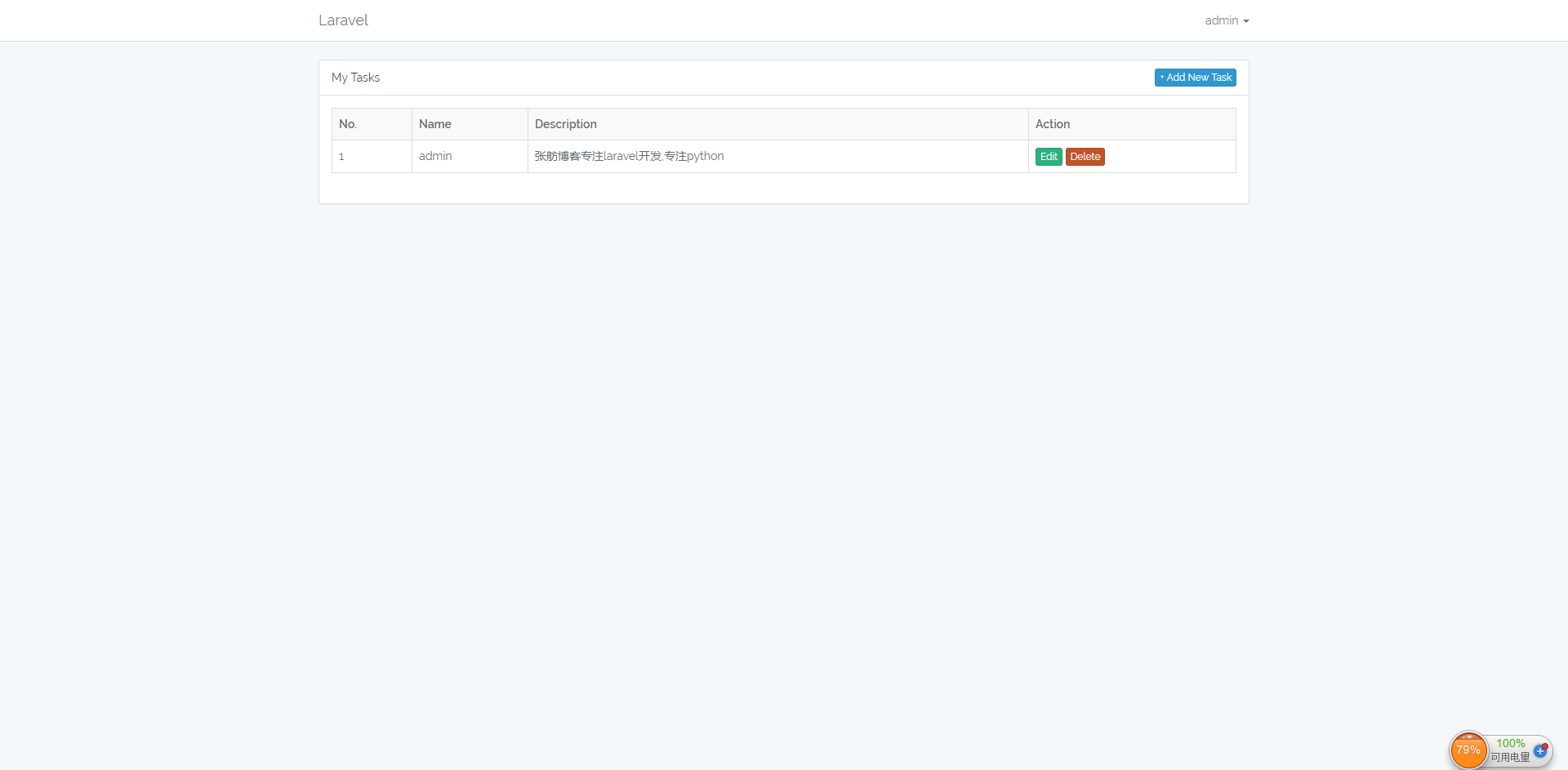Click the Description column header

coord(565,124)
